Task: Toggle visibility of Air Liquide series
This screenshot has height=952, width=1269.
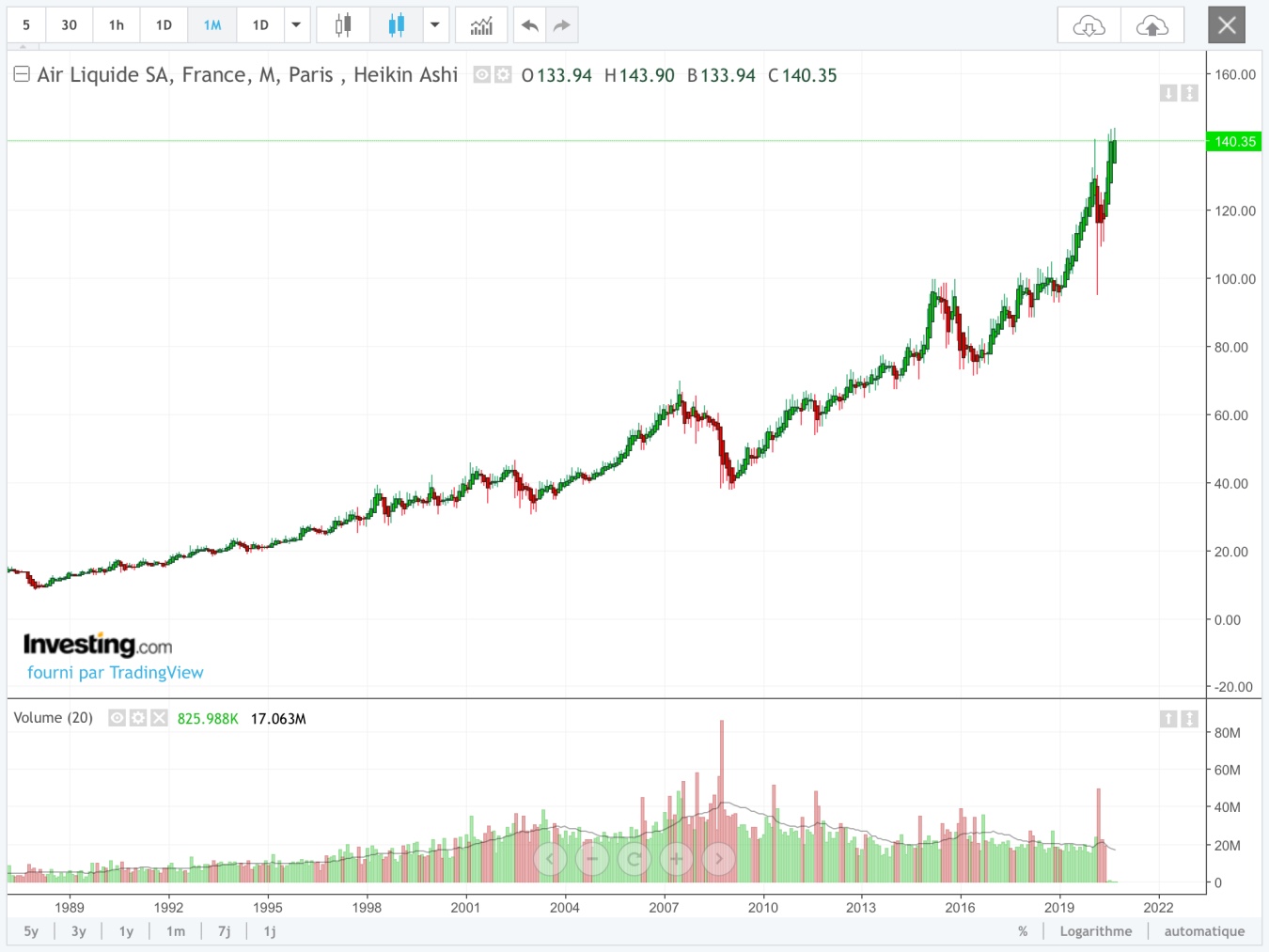Action: [482, 74]
